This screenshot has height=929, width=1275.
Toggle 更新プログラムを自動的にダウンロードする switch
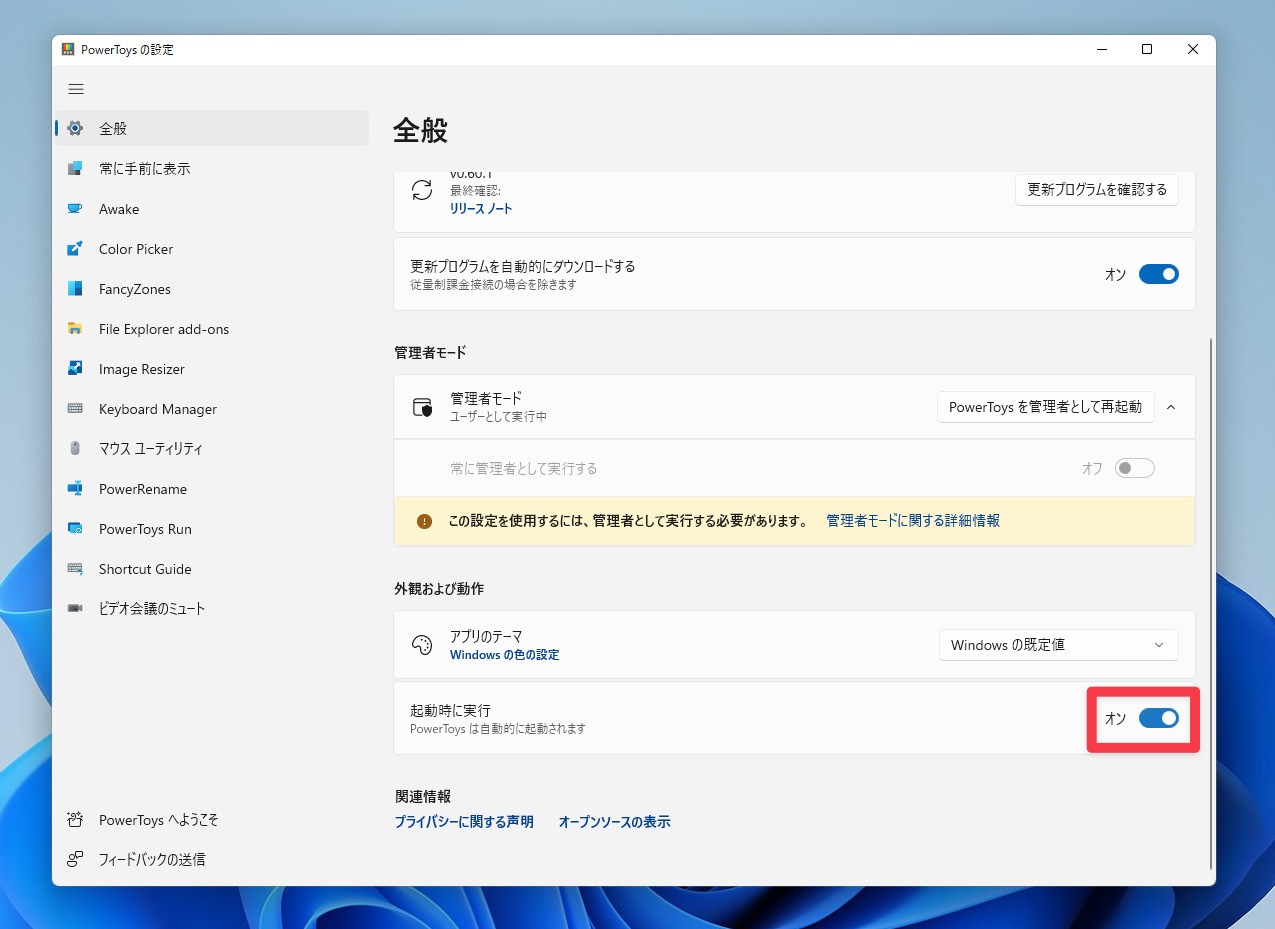pos(1158,274)
